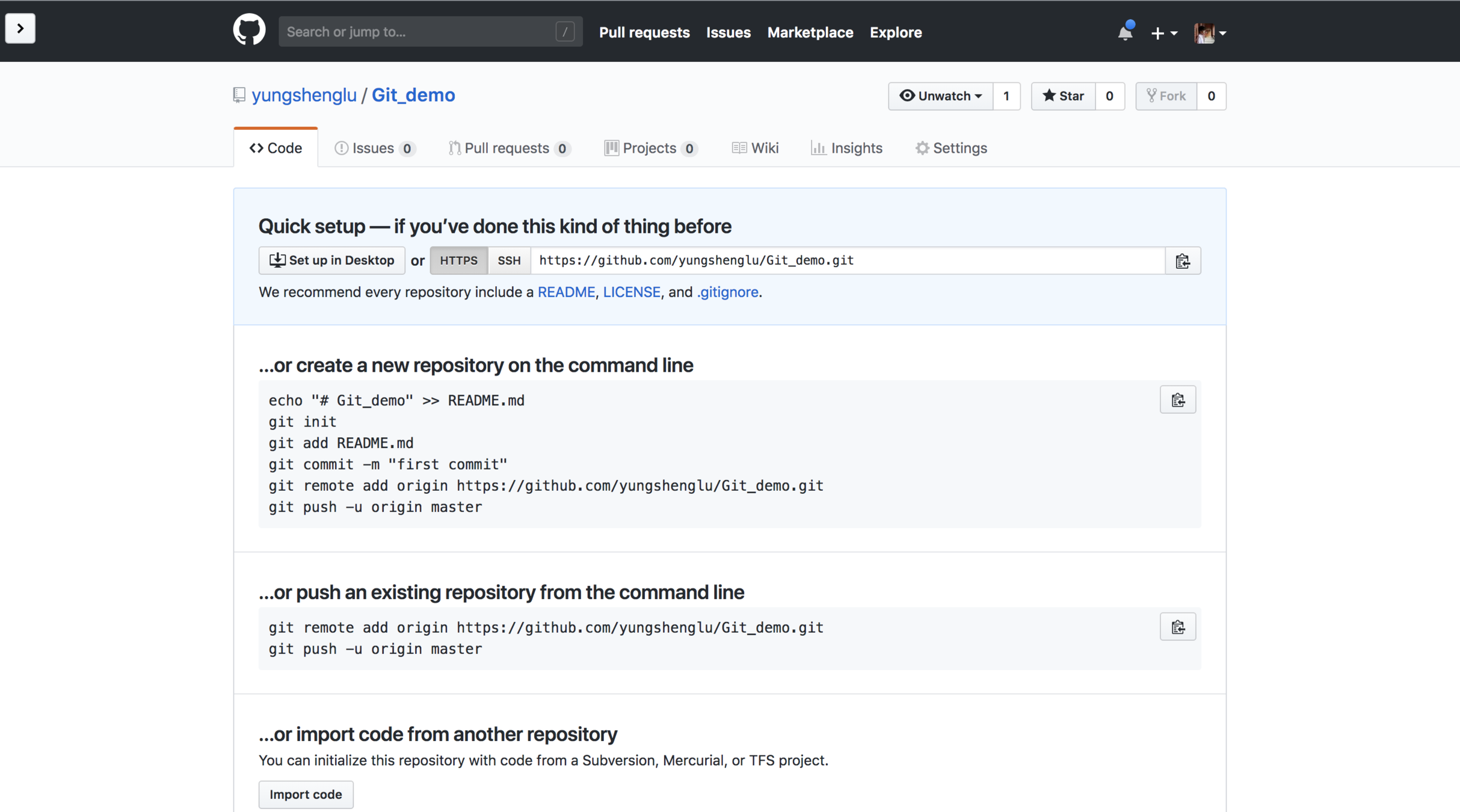Viewport: 1460px width, 812px height.
Task: Copy the push existing repository commands
Action: pyautogui.click(x=1177, y=627)
